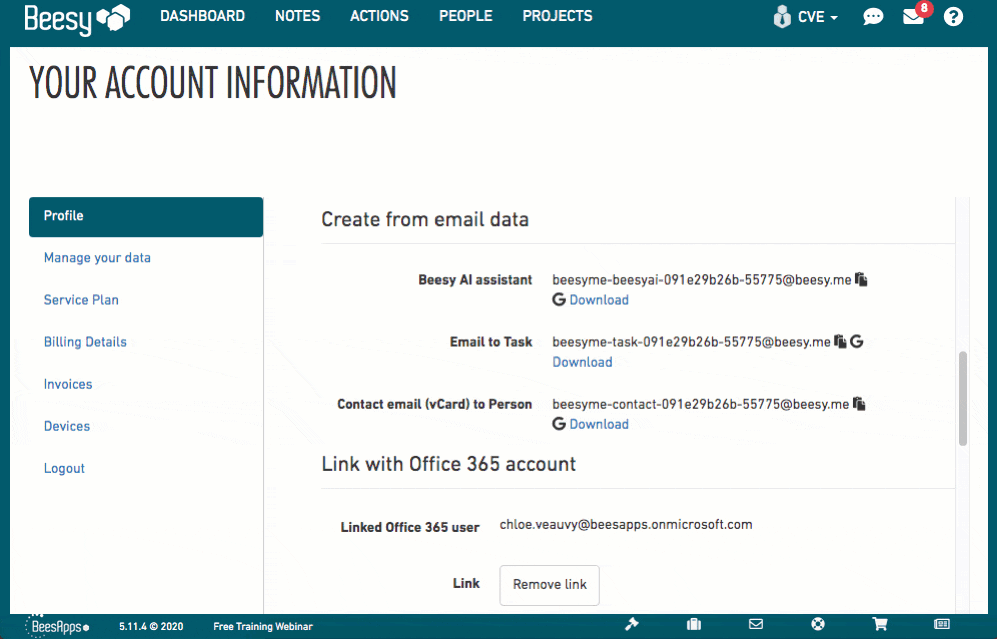The width and height of the screenshot is (997, 639).
Task: Select the Profile tab in sidebar
Action: [146, 217]
